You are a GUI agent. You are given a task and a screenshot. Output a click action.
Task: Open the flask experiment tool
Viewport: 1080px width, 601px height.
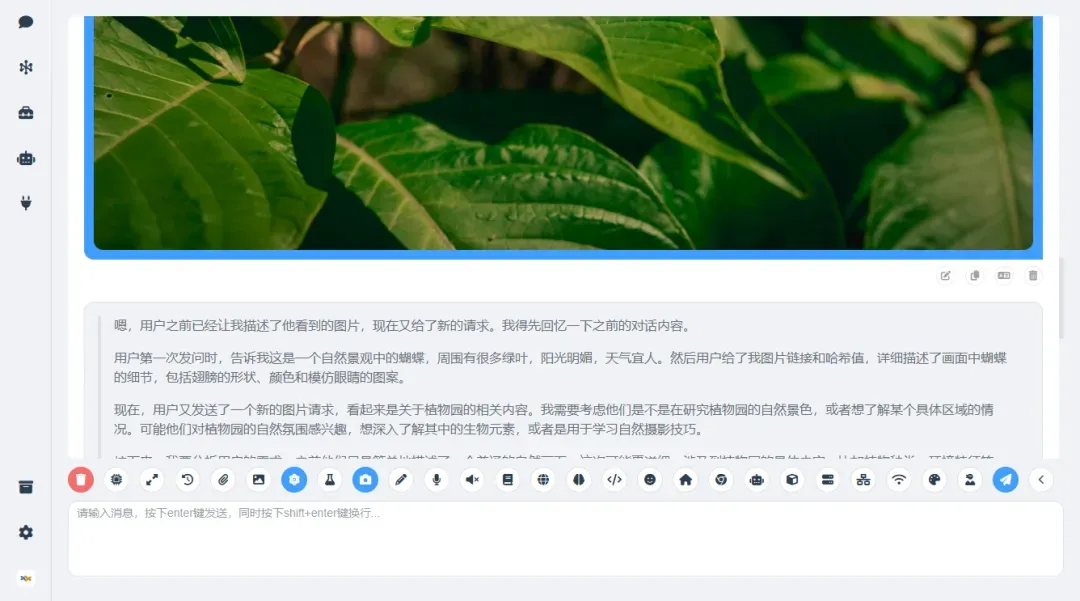pyautogui.click(x=330, y=480)
